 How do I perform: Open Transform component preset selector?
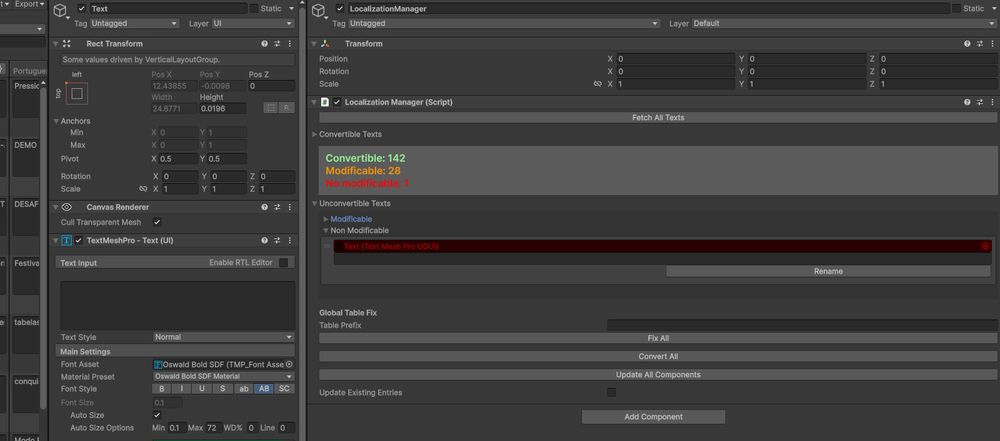pyautogui.click(x=980, y=44)
